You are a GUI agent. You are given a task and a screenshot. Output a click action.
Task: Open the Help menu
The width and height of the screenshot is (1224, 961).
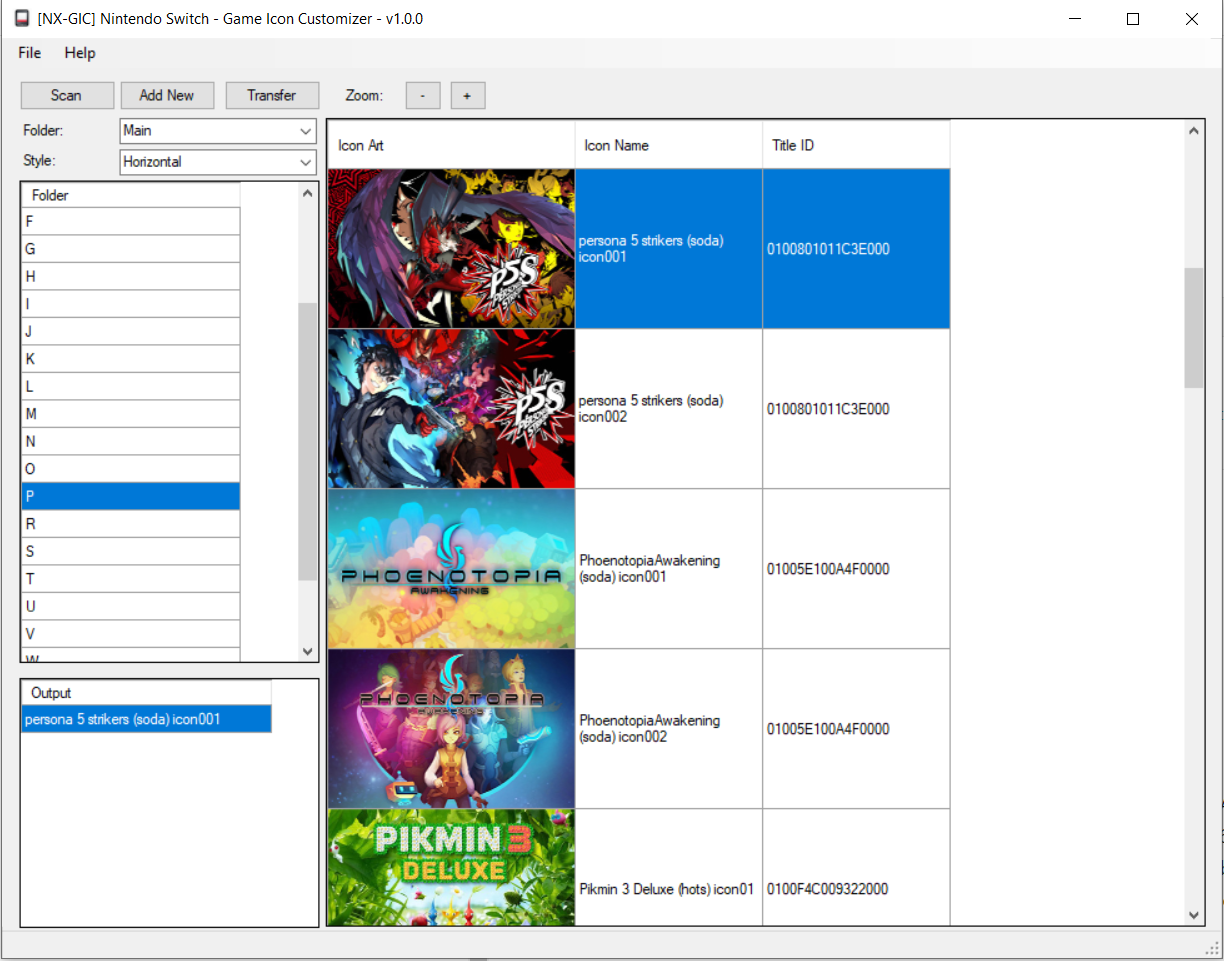[80, 53]
